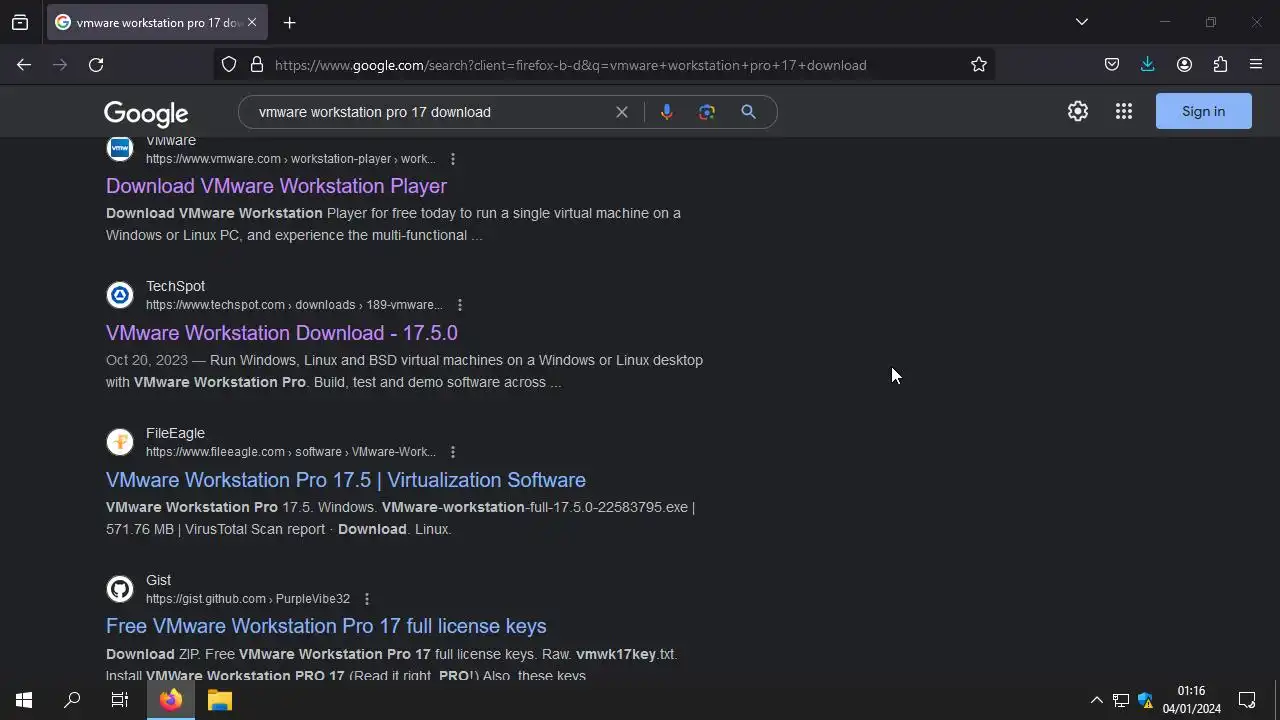Open Google quick settings gear
Viewport: 1280px width, 720px height.
point(1077,112)
